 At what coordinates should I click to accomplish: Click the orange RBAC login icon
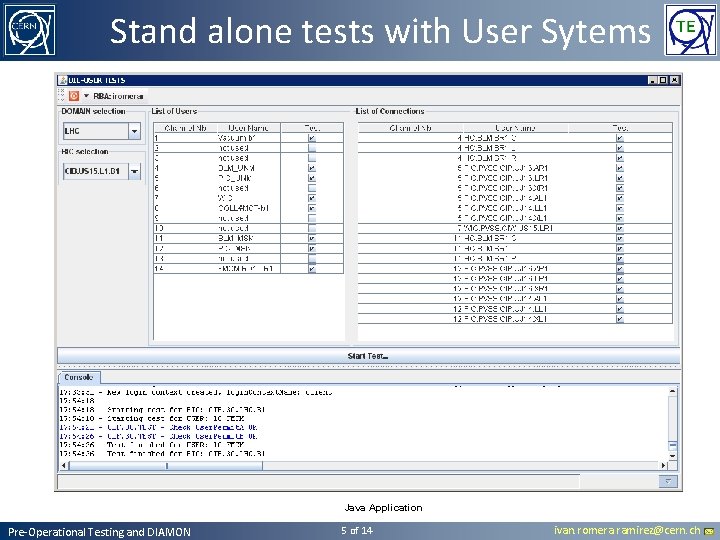74,96
